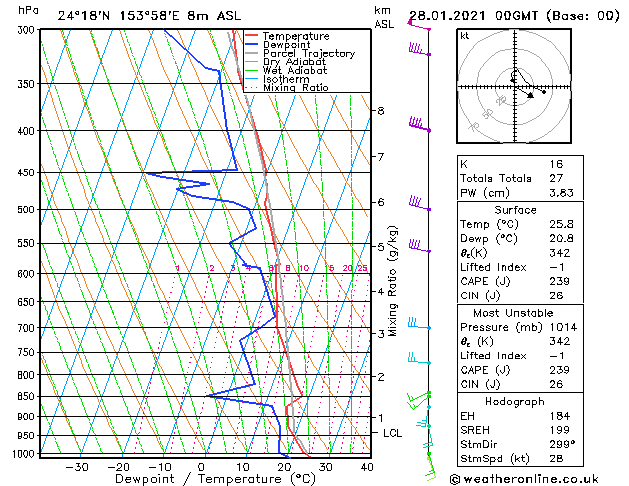This screenshot has width=629, height=486.
Task: Click the −30 temperature axis label
Action: coord(77,468)
